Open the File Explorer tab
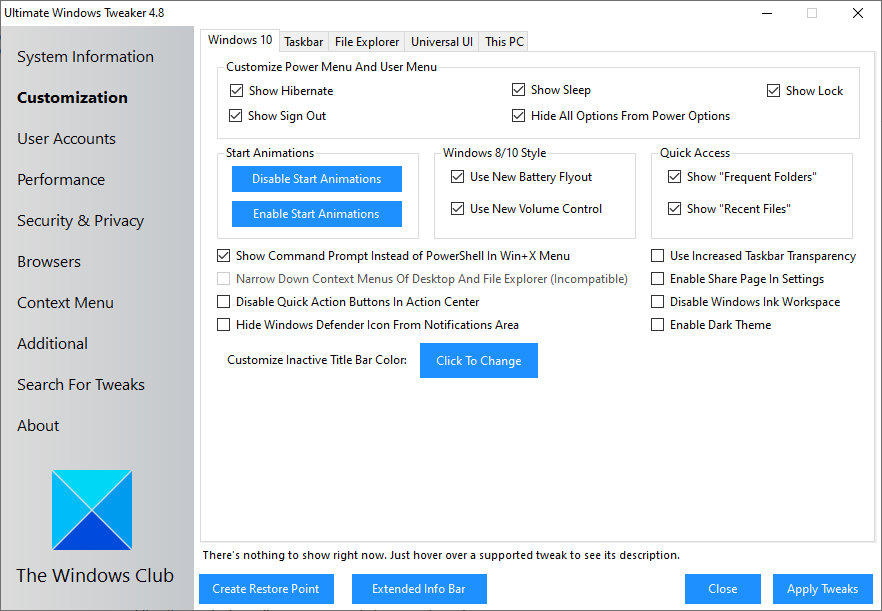Image resolution: width=882 pixels, height=611 pixels. coord(366,41)
